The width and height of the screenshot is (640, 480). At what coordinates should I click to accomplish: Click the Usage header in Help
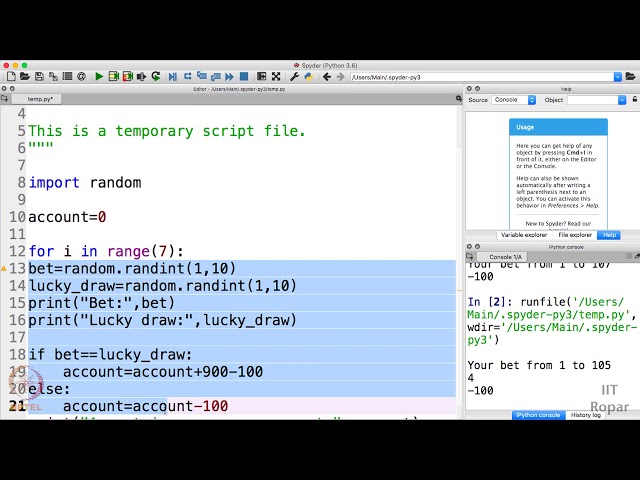tap(558, 127)
